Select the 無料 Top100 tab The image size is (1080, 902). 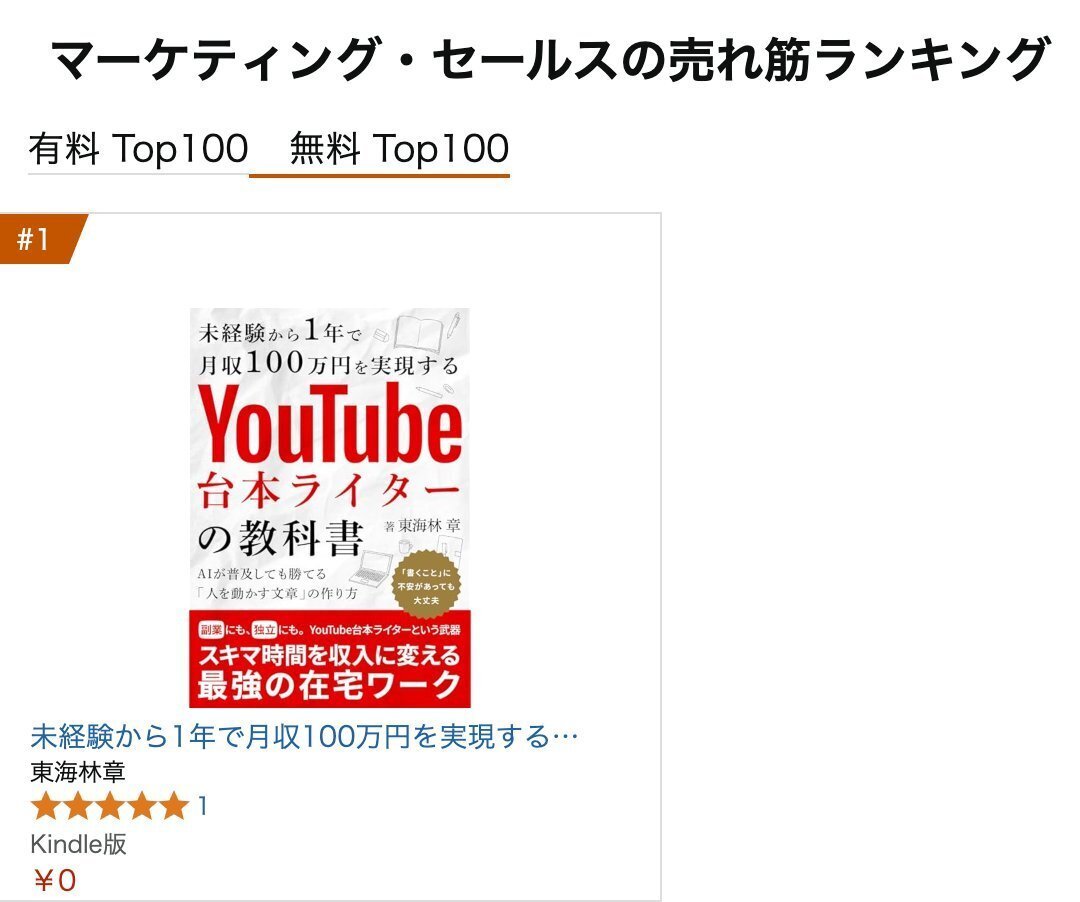[x=399, y=149]
